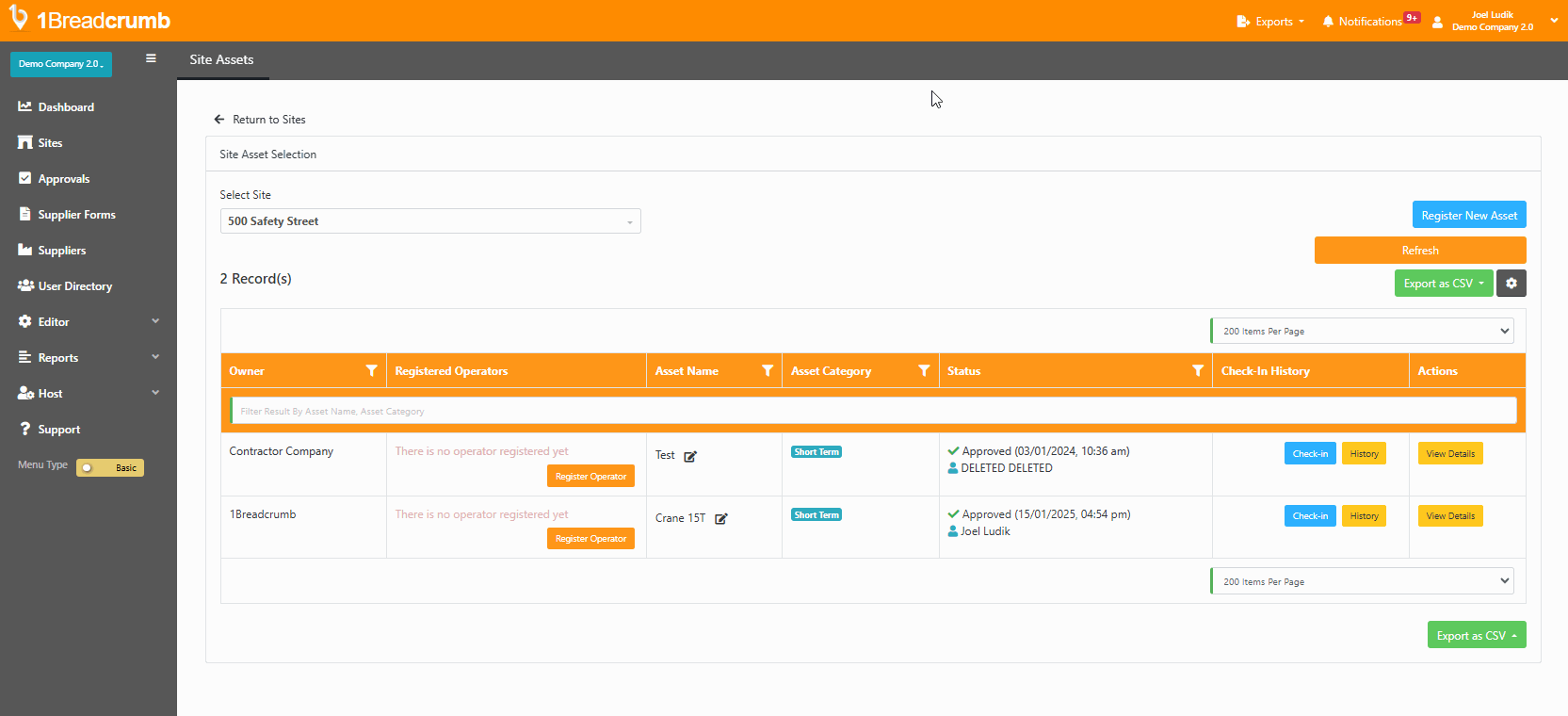Open the Exports dropdown in header
Viewport: 1568px width, 716px height.
point(1270,21)
